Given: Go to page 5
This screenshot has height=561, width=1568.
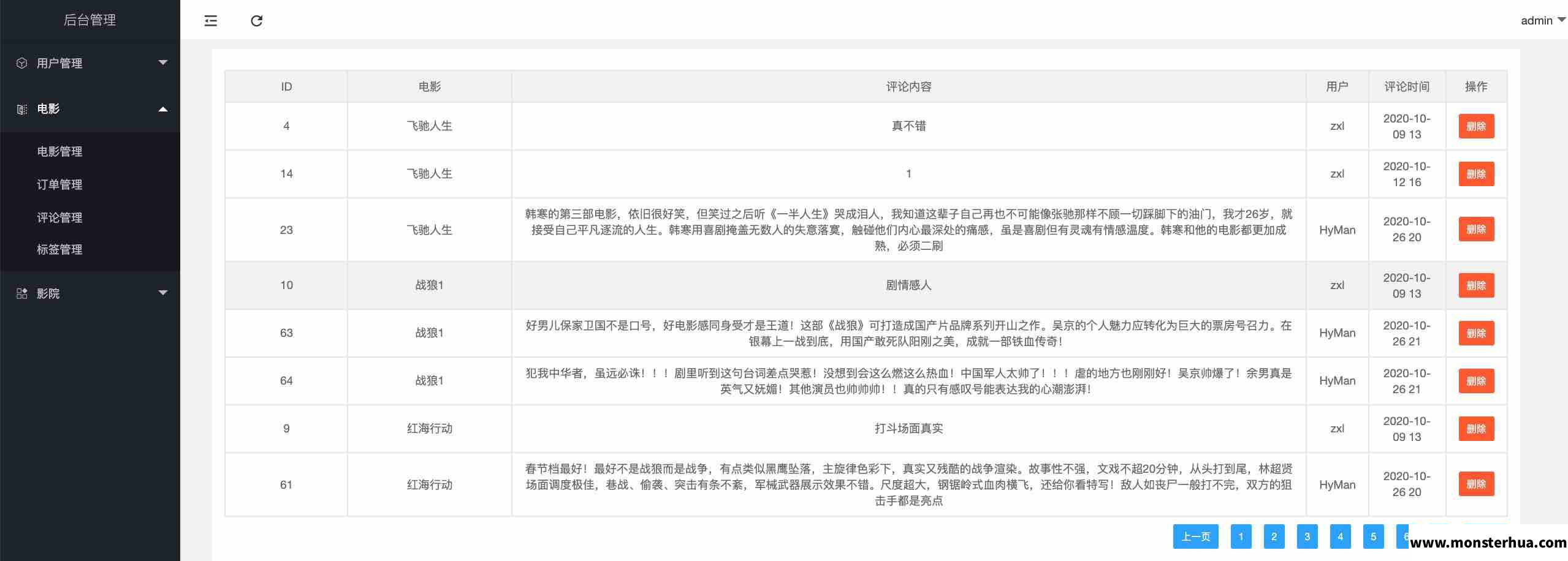Looking at the screenshot, I should pos(1373,537).
